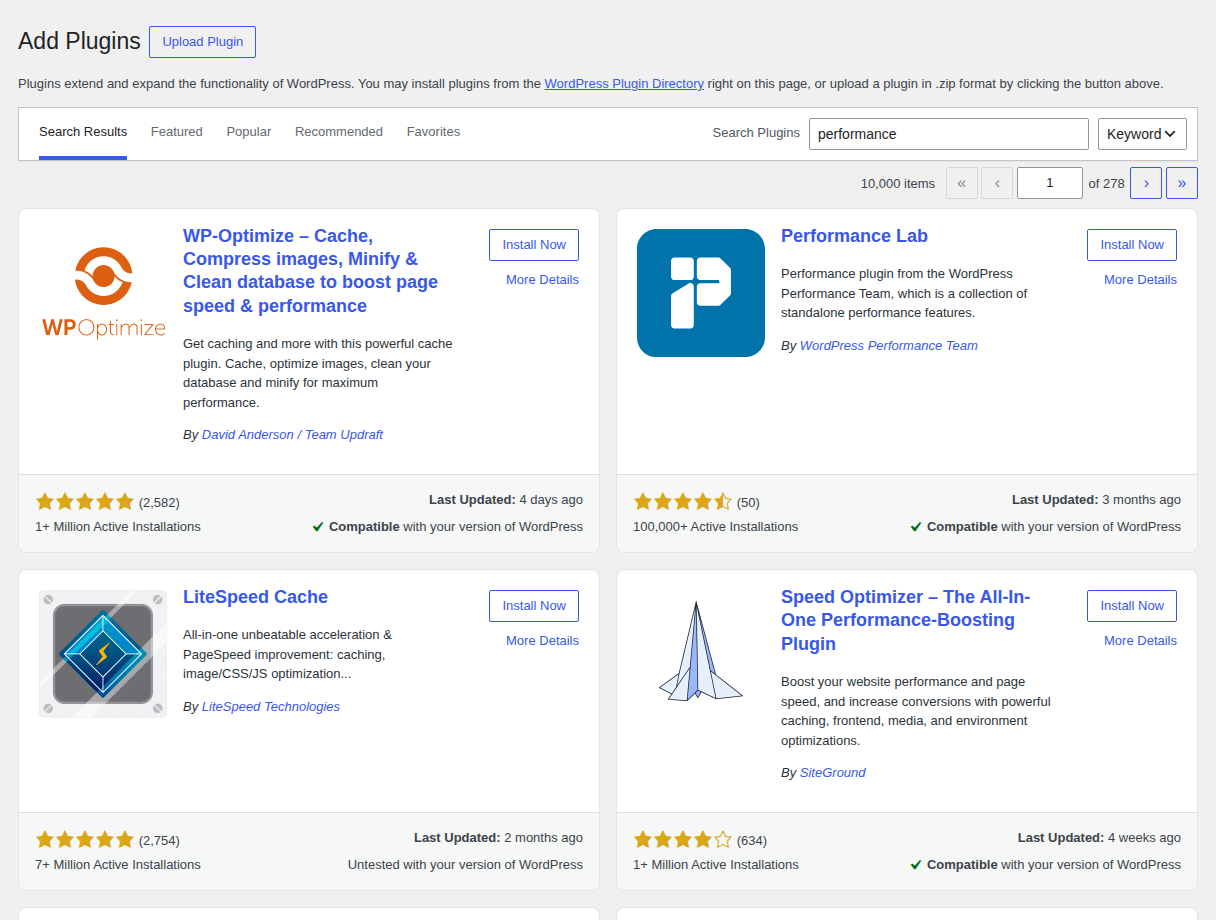Click the current page number field
Screen dimensions: 1216x920
(x=1050, y=183)
